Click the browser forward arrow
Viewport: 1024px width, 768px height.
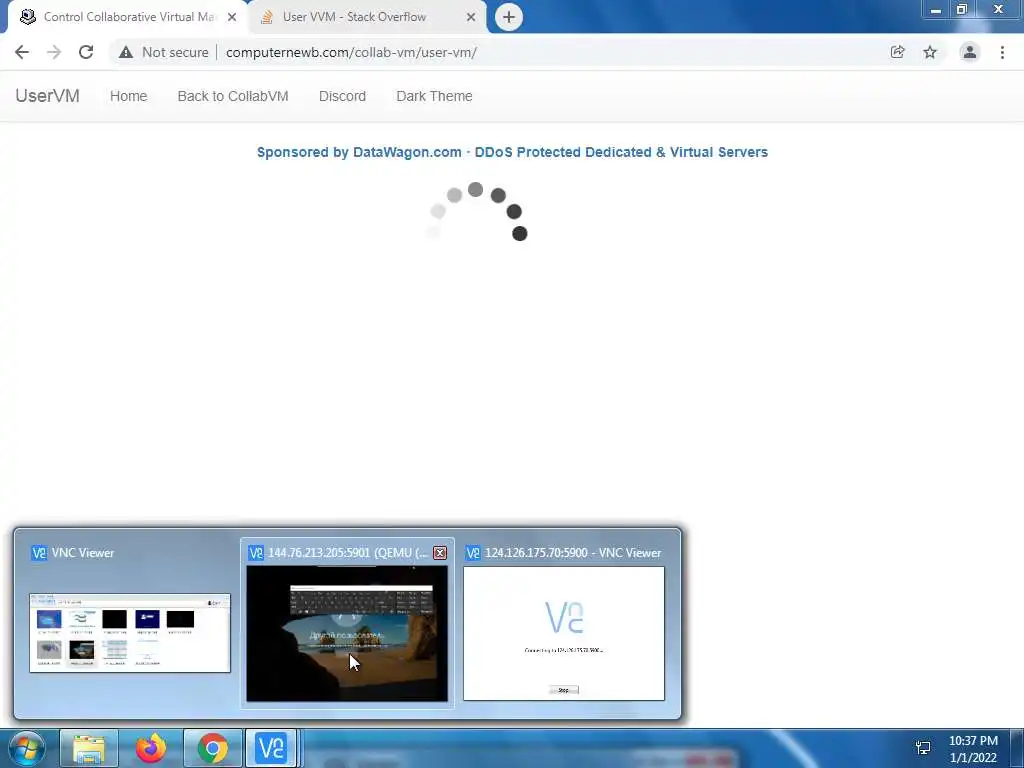click(x=54, y=52)
